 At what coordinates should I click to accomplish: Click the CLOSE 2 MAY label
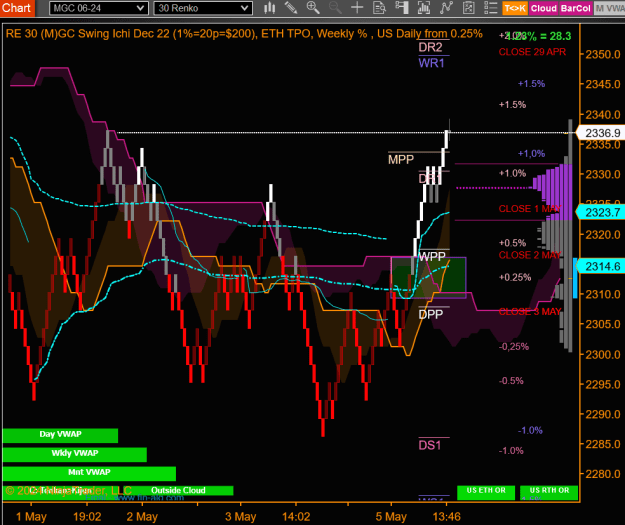[530, 255]
